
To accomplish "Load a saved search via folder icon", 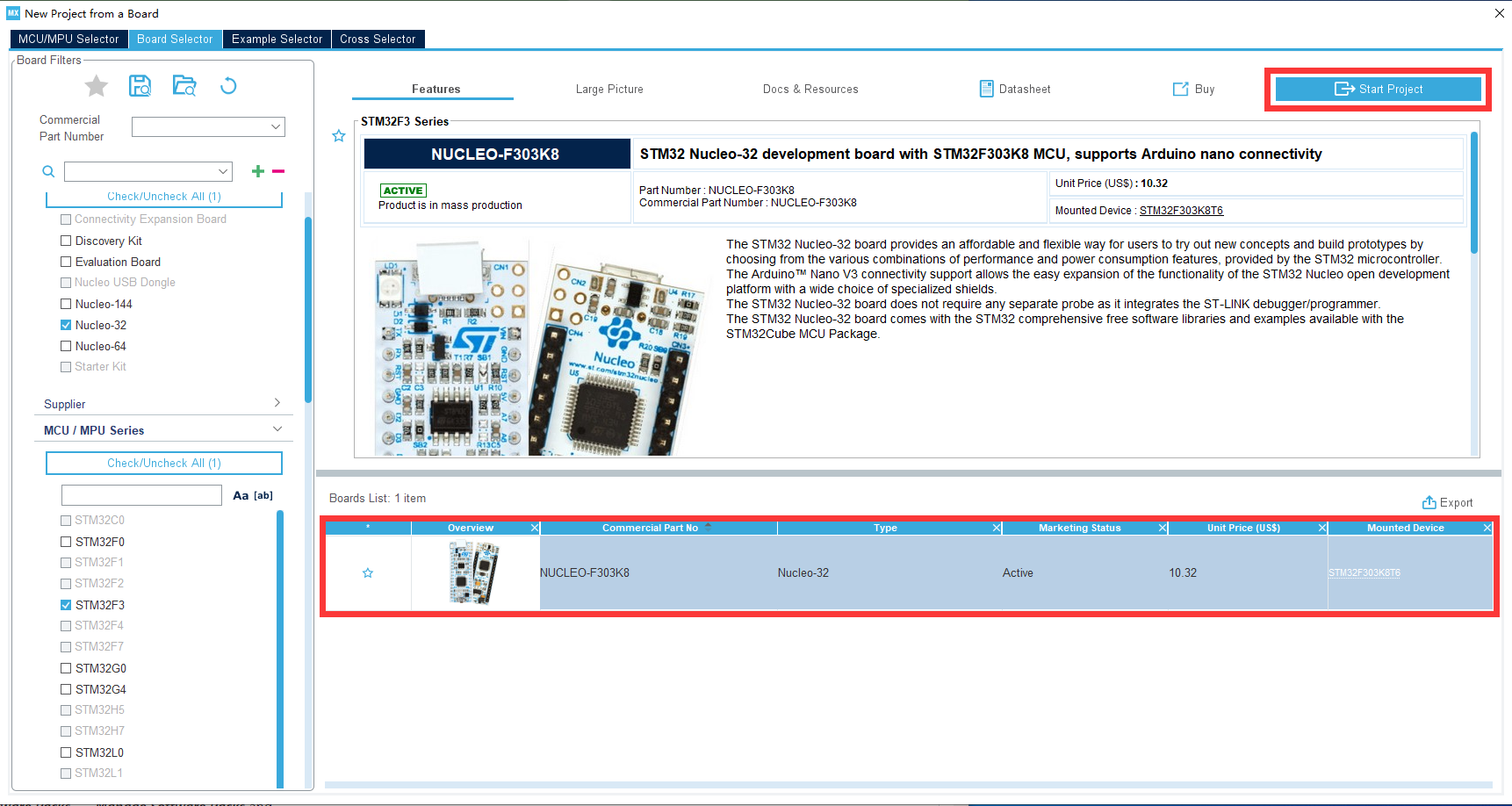I will (184, 86).
